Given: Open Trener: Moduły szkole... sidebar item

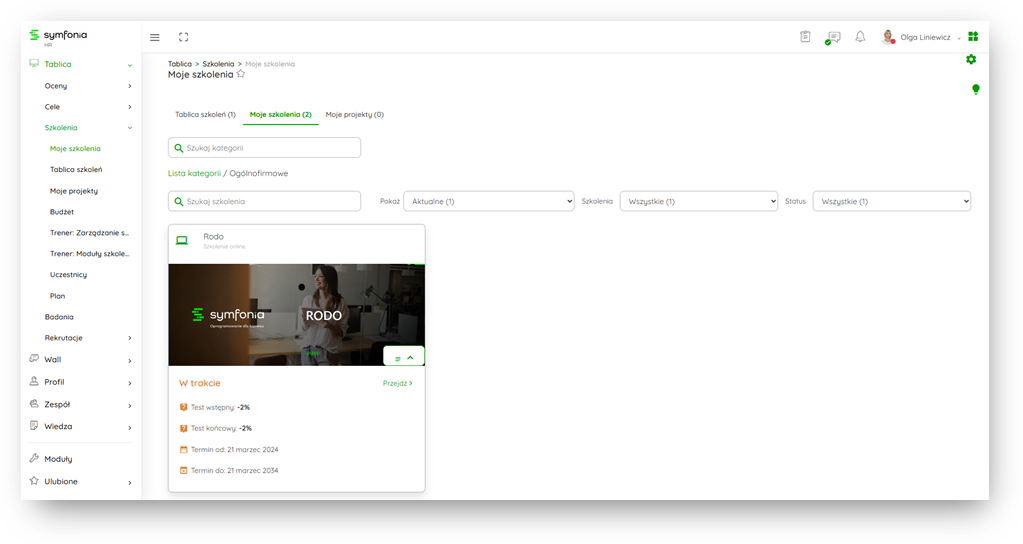Looking at the screenshot, I should (x=89, y=254).
